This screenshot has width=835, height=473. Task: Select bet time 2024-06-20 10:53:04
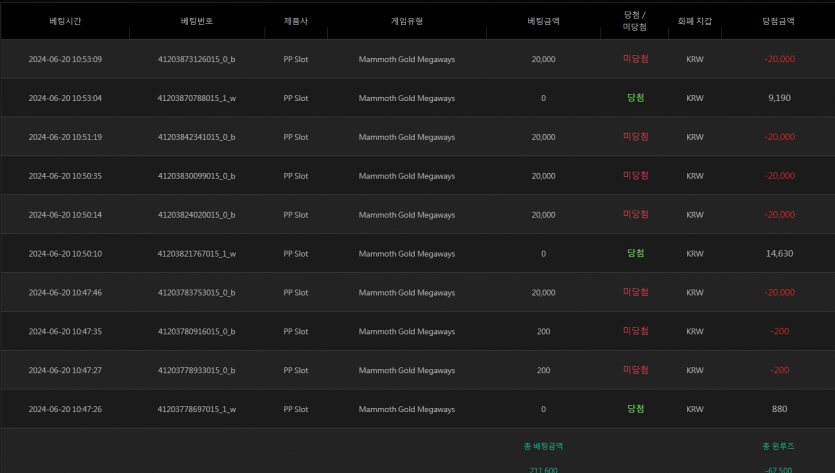pos(65,98)
